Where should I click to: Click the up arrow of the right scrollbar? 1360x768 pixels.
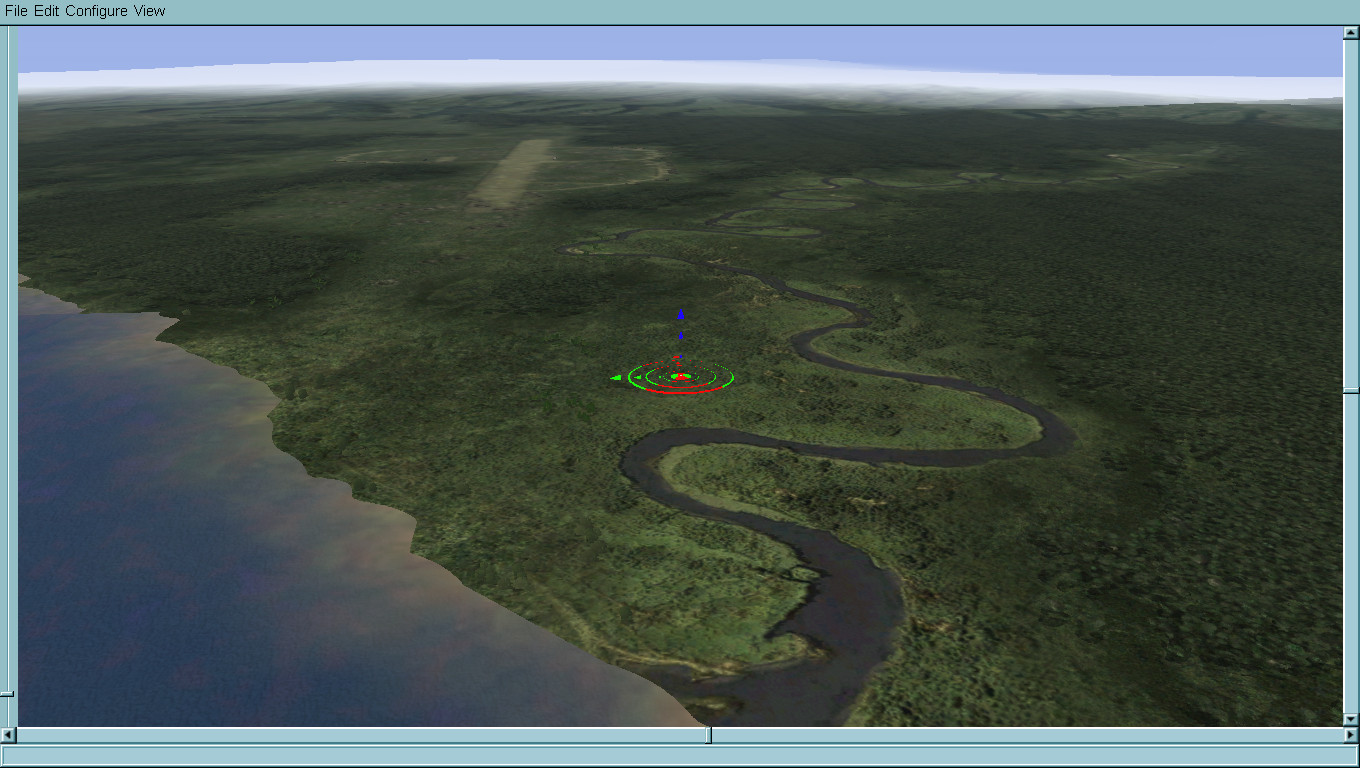(x=1351, y=33)
